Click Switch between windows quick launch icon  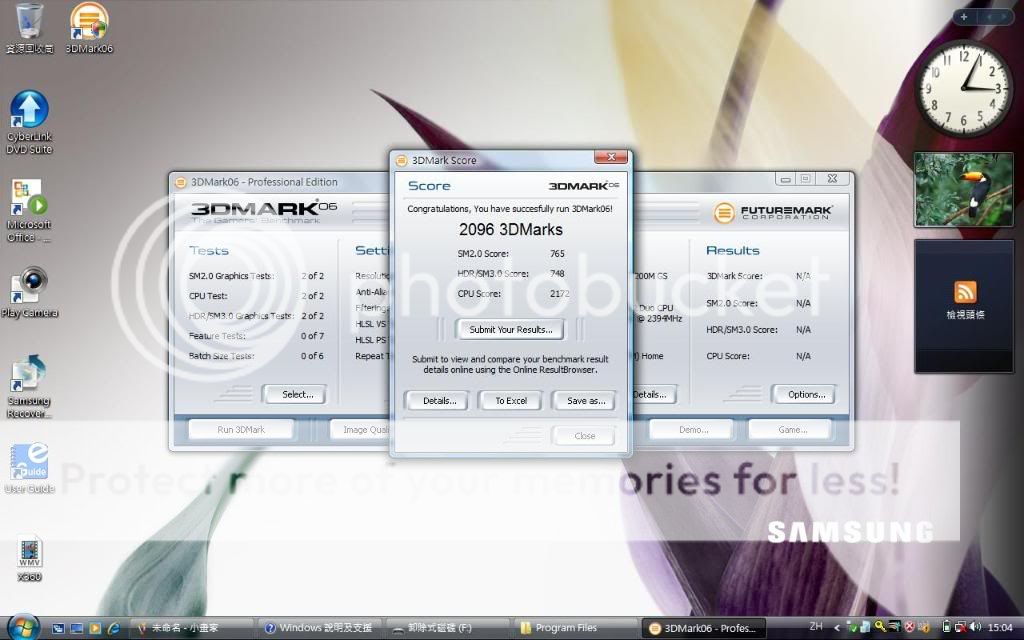click(x=58, y=628)
